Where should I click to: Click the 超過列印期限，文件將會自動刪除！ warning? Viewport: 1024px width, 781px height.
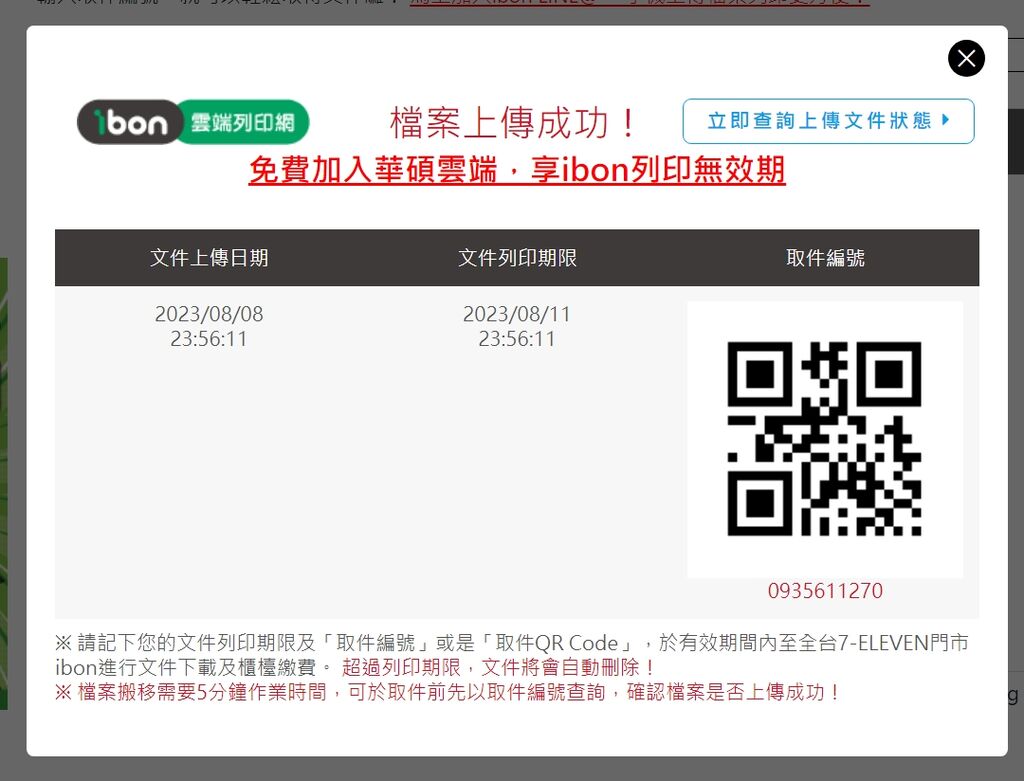[499, 667]
